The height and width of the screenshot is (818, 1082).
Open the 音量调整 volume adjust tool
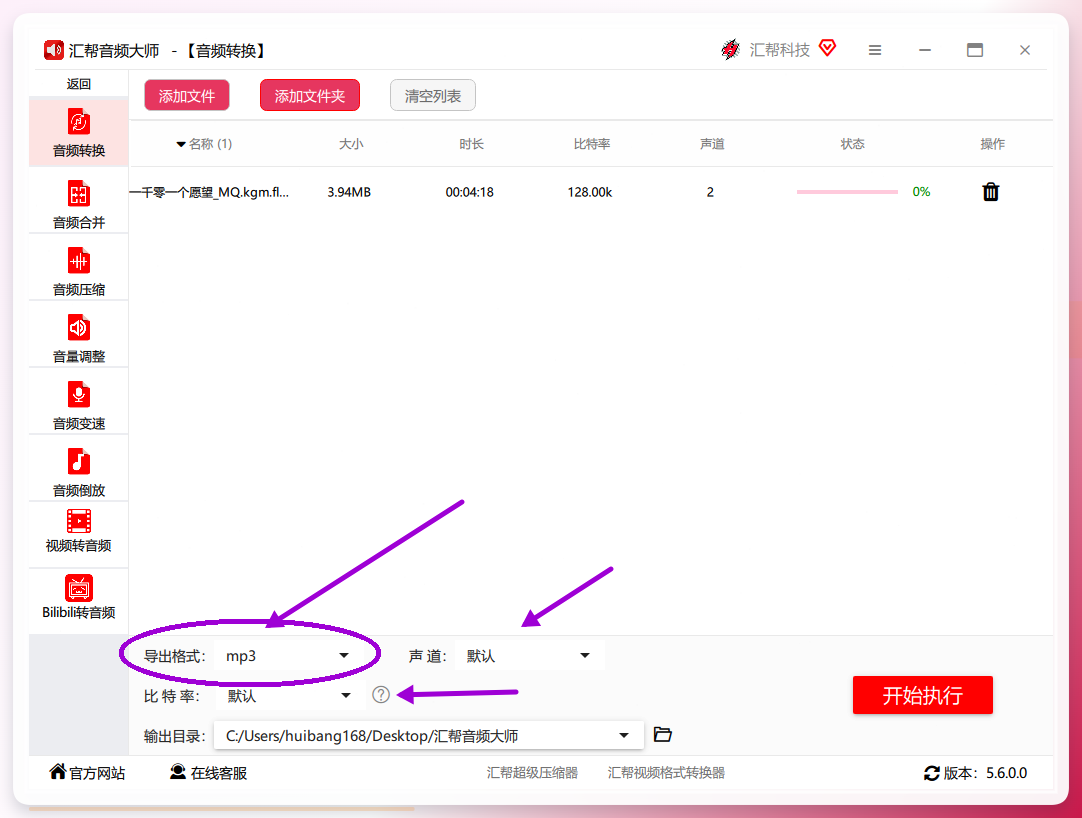[79, 338]
